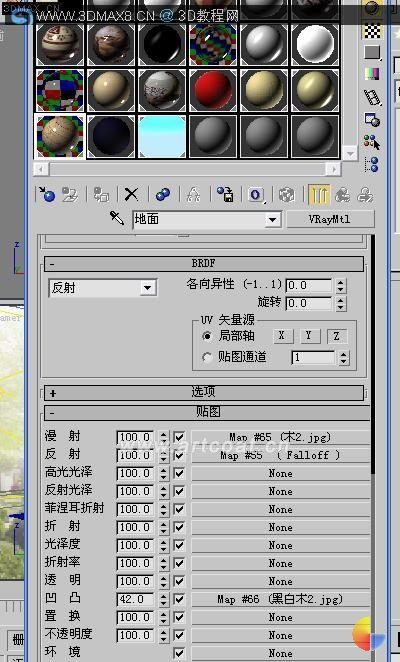Open material name 地面 dropdown
The image size is (400, 662).
272,220
